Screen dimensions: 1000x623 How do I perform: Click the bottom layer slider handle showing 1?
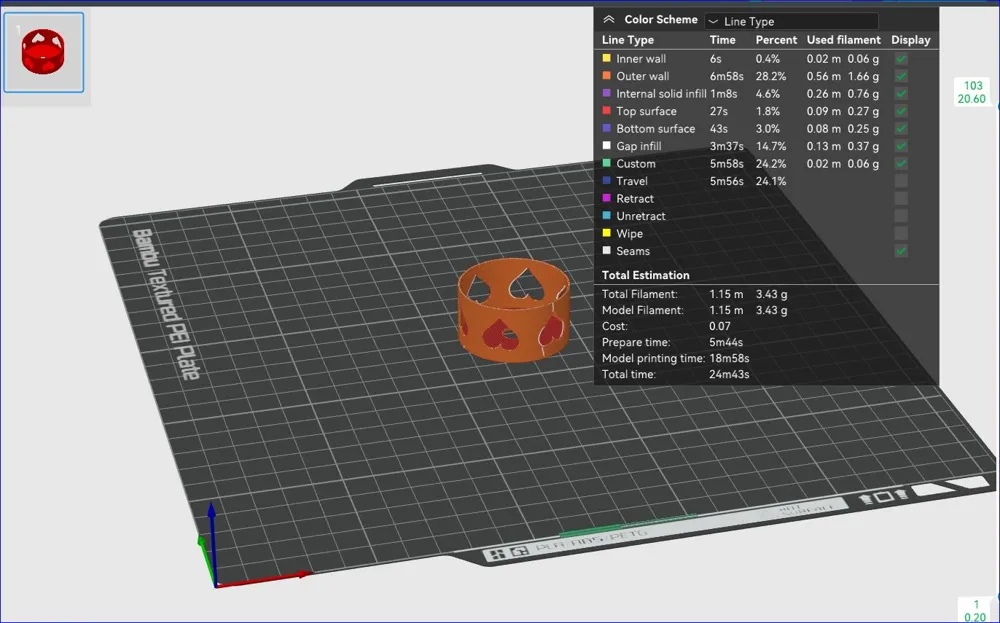coord(975,610)
